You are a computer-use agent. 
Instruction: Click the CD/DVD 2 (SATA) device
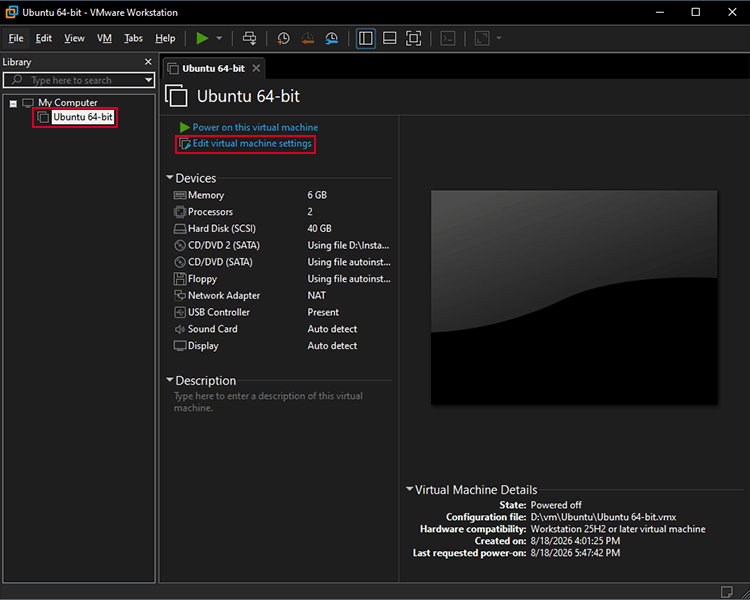(282, 245)
